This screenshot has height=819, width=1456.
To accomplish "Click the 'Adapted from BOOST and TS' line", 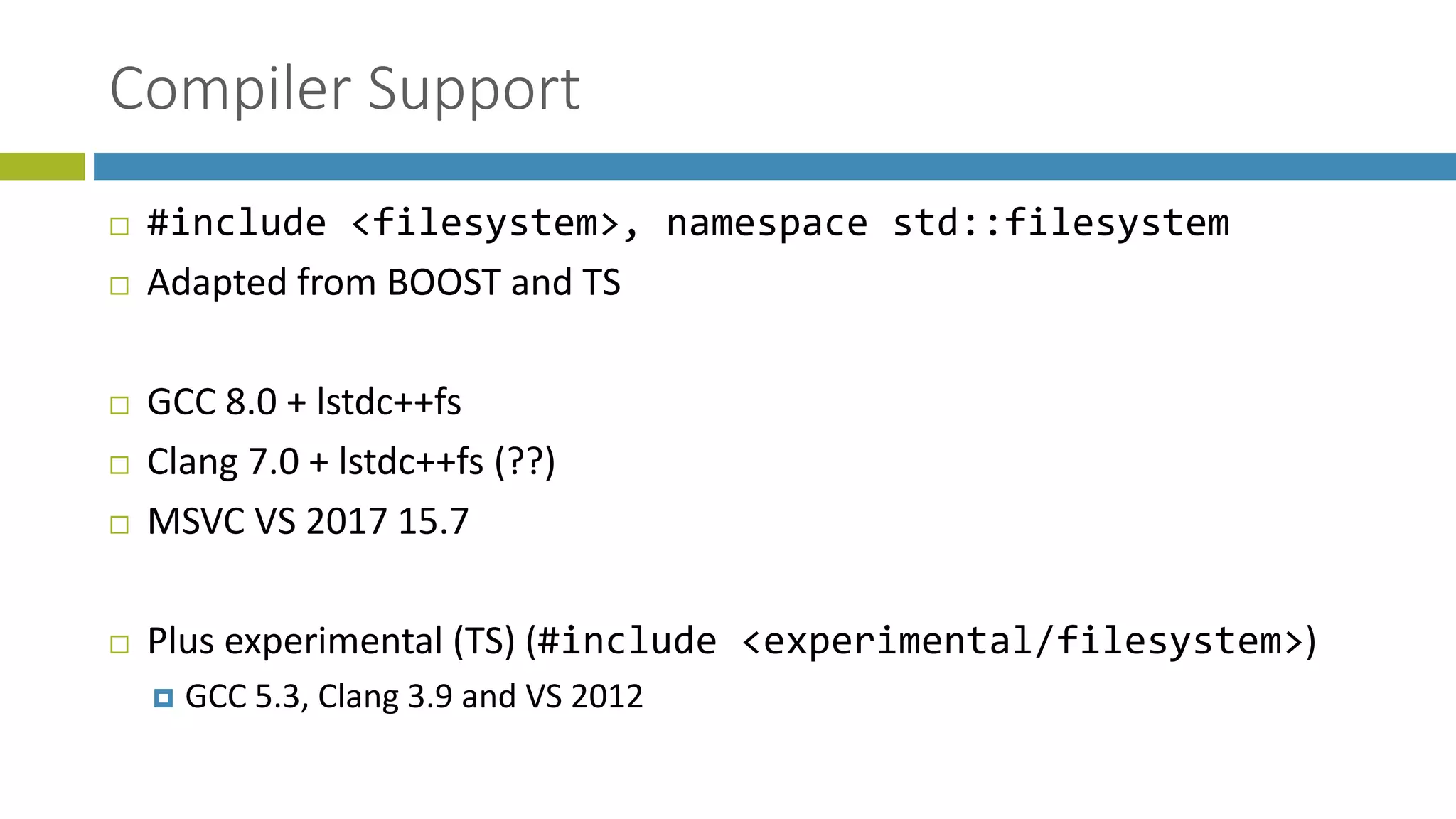I will click(x=384, y=283).
